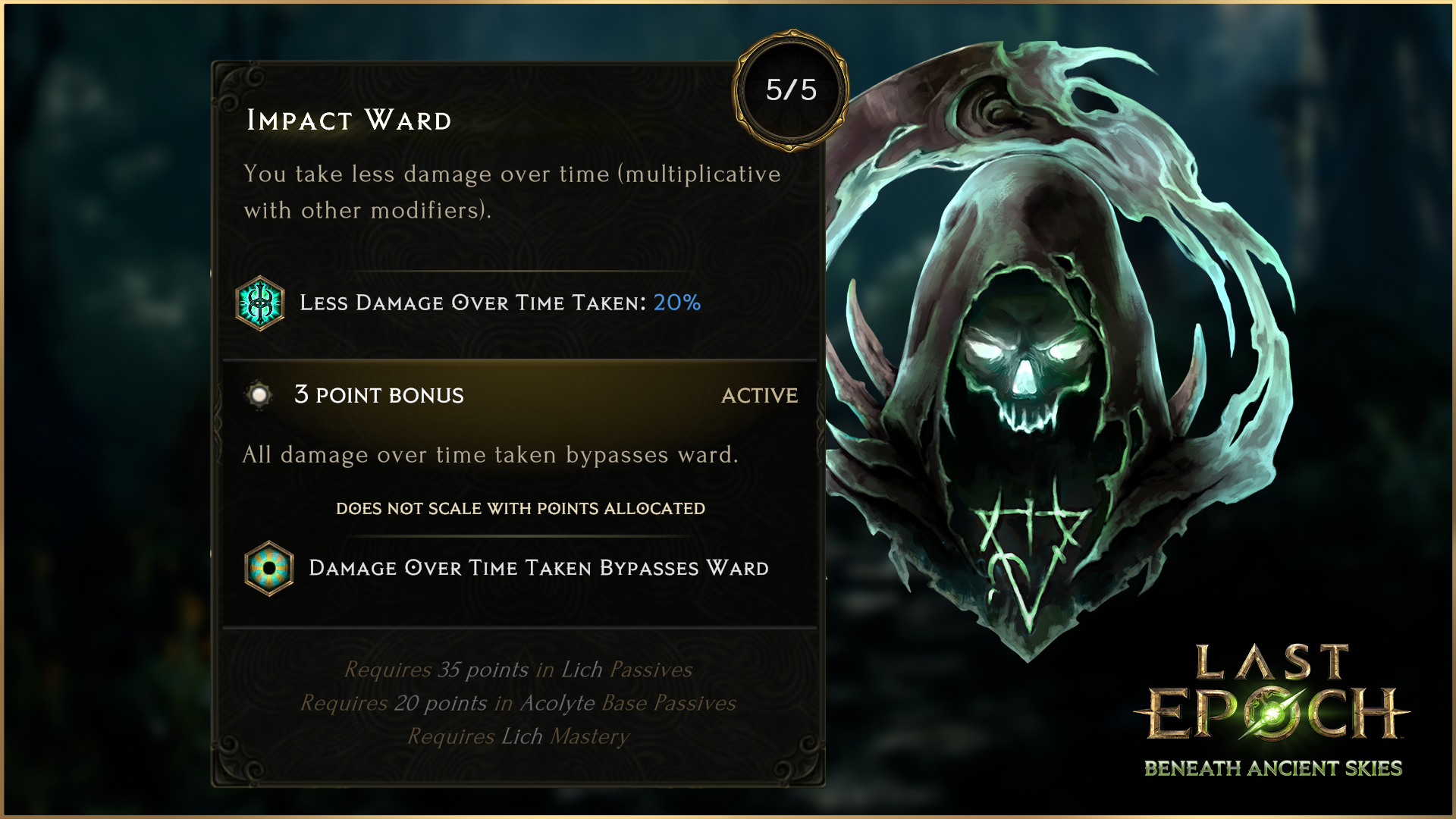Click Requires Lich Mastery text
Viewport: 1456px width, 819px height.
tap(518, 736)
